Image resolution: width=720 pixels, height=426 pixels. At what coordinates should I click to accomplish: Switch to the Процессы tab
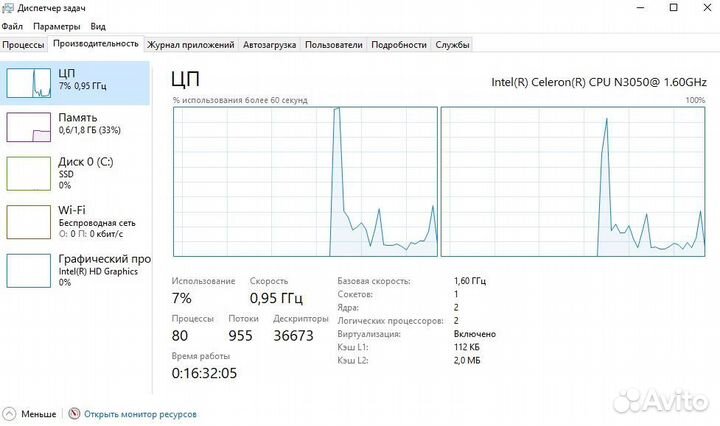[x=23, y=45]
